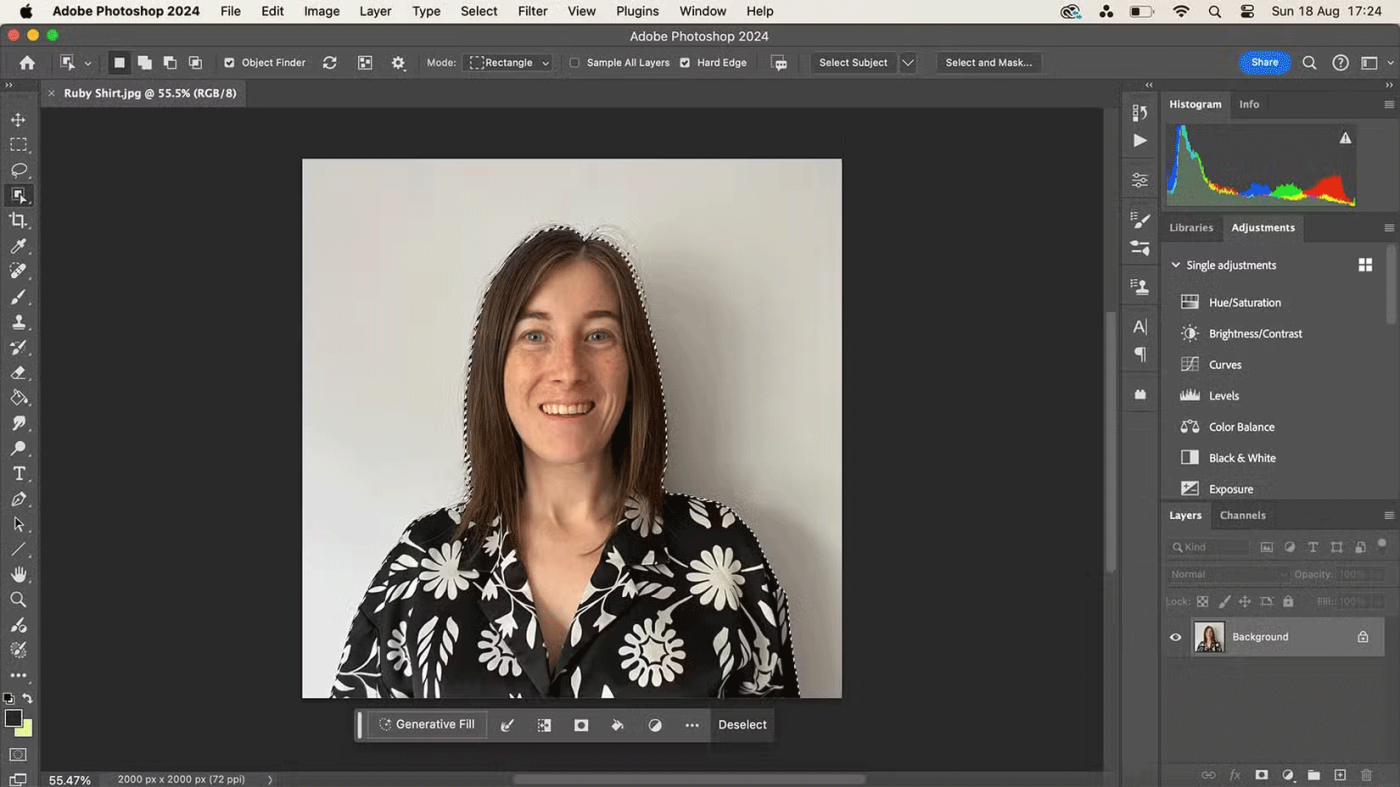
Task: Select the Crop tool
Action: [18, 221]
